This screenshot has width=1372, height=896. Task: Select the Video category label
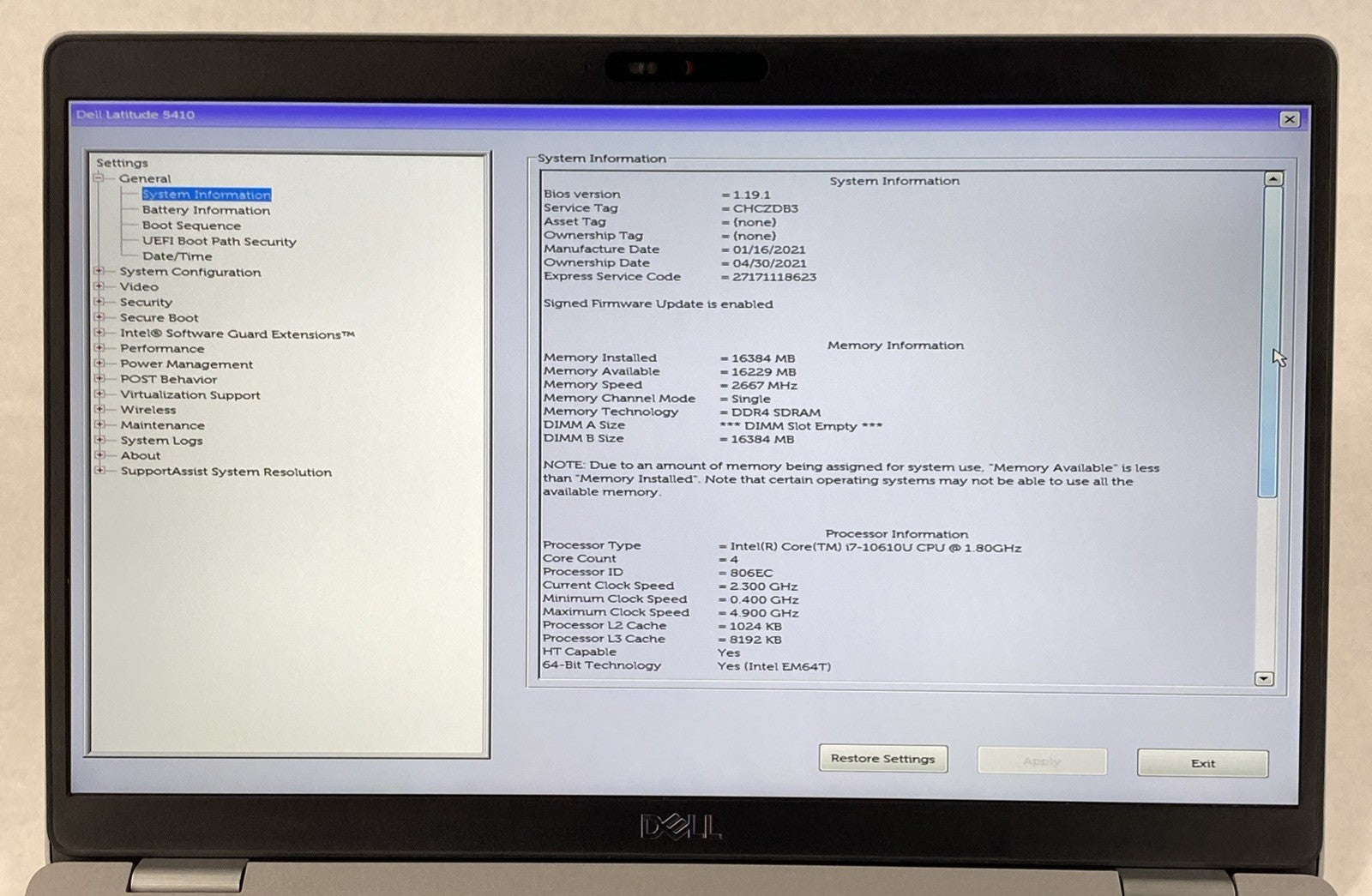pos(139,286)
